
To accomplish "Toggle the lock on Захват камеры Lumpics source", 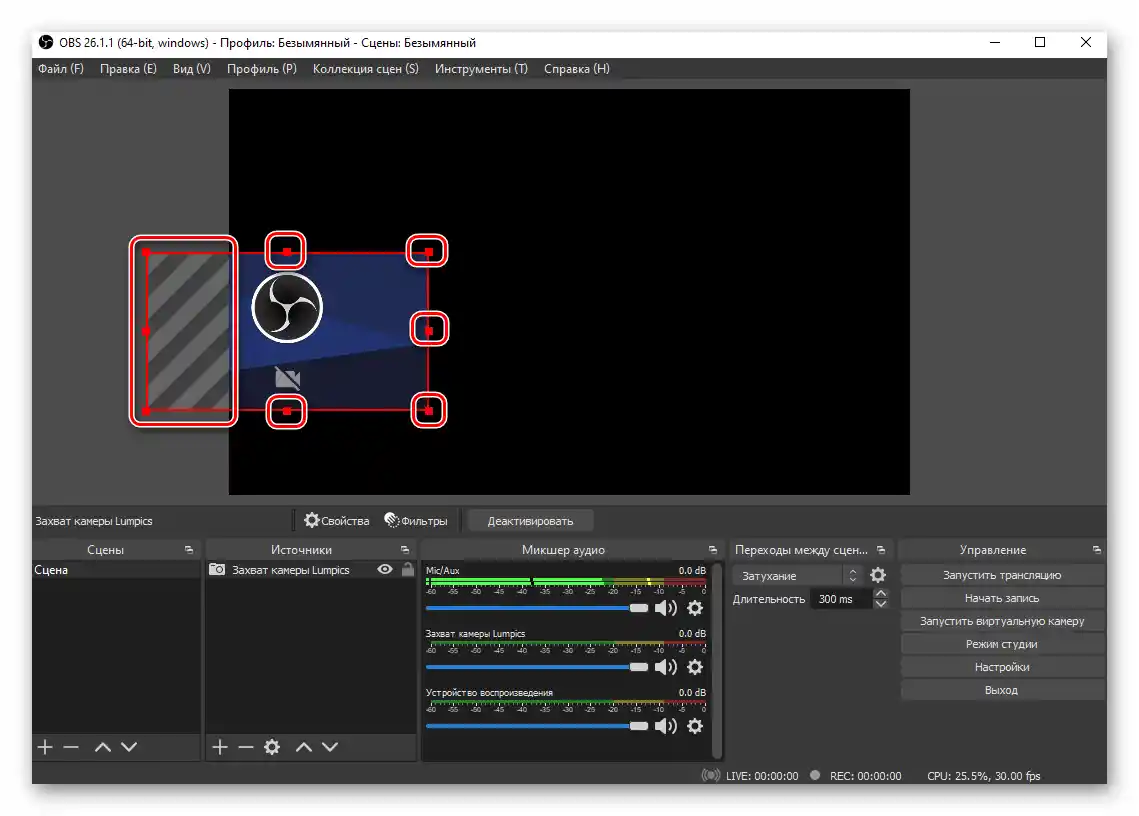I will 408,570.
